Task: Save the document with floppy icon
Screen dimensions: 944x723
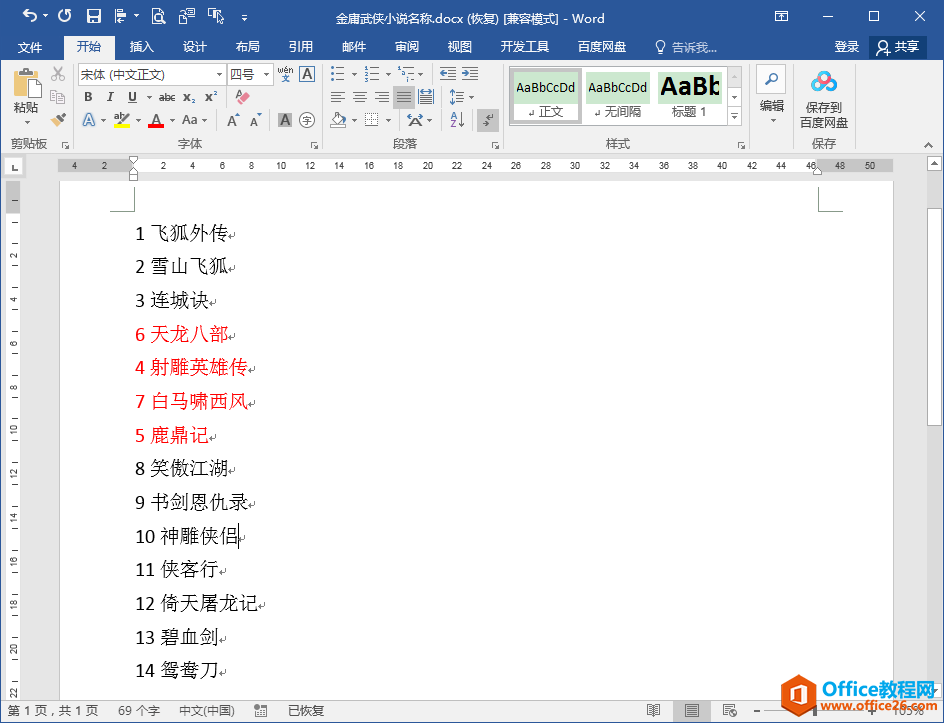Action: tap(94, 17)
